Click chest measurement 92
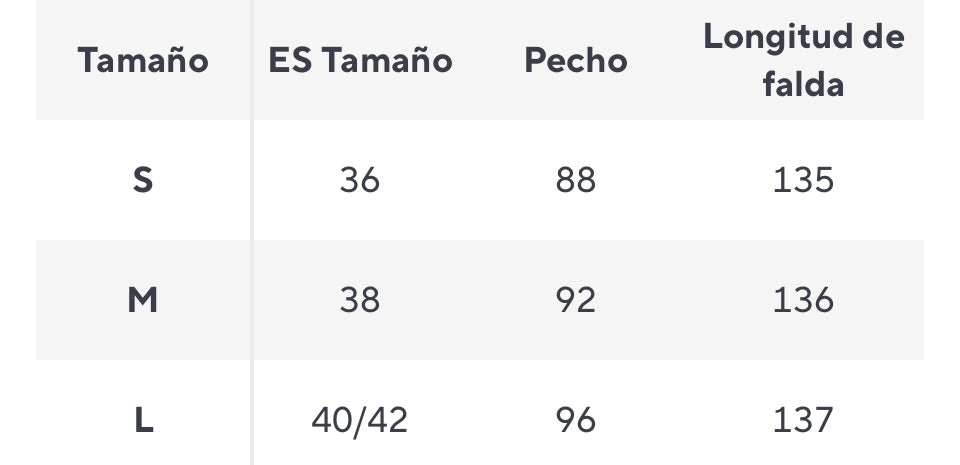 coord(576,300)
